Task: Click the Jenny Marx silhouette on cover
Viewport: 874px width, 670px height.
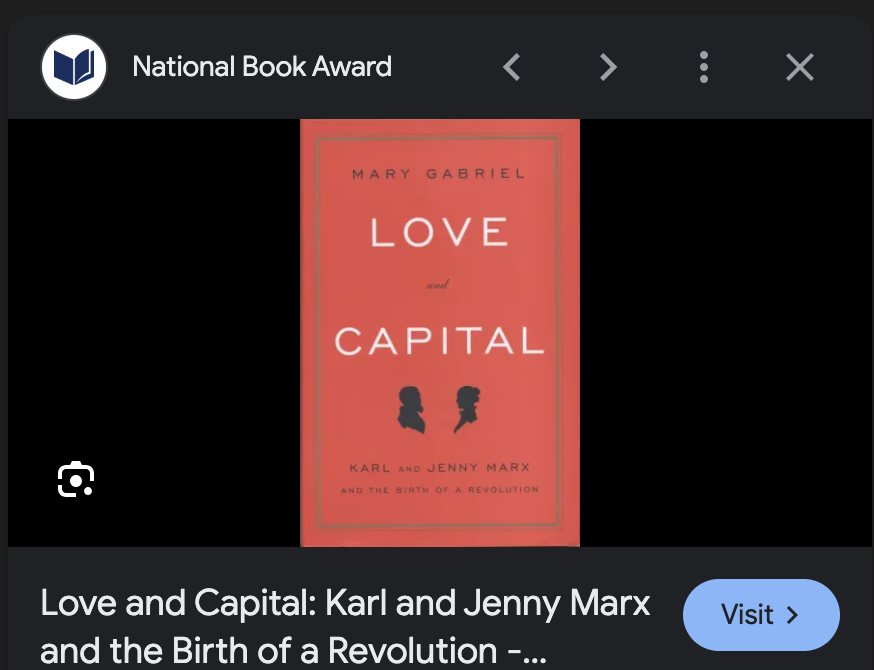Action: [467, 410]
